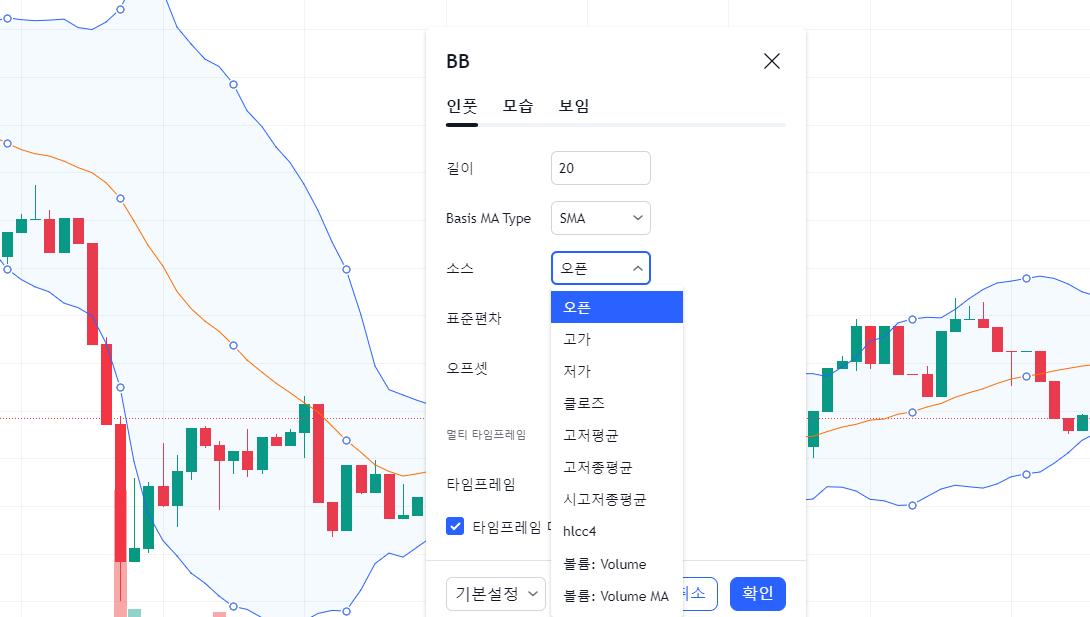This screenshot has height=617, width=1090.
Task: Open the 보임 tab
Action: coord(574,106)
